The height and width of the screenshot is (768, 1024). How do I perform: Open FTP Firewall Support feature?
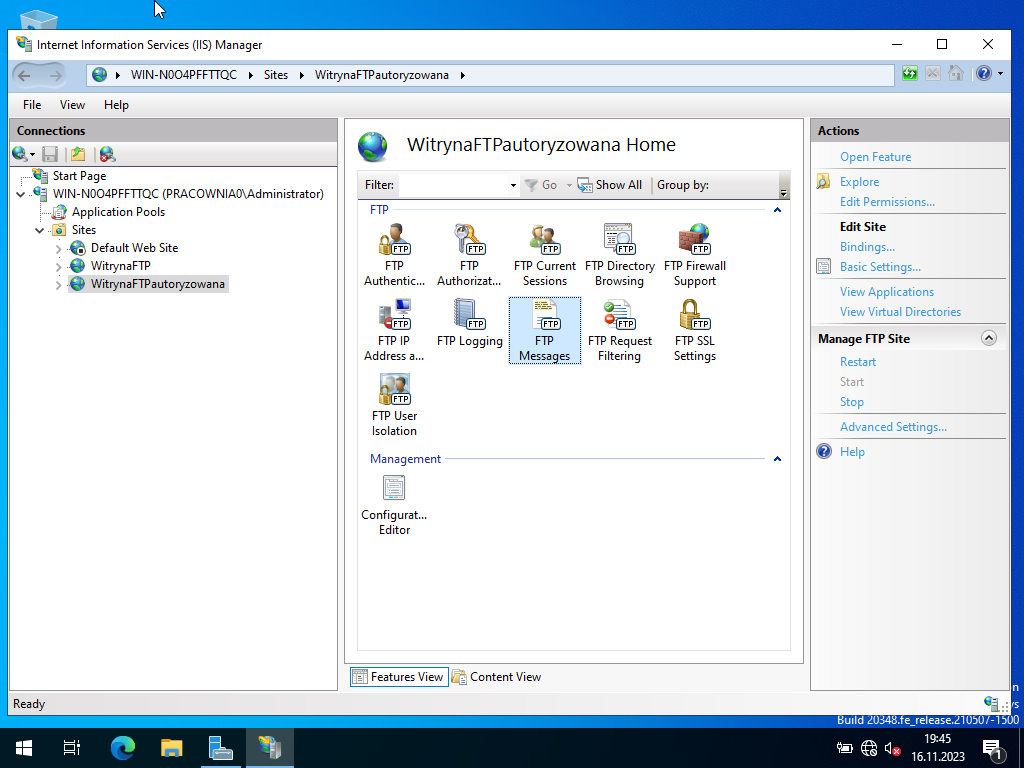[x=695, y=255]
